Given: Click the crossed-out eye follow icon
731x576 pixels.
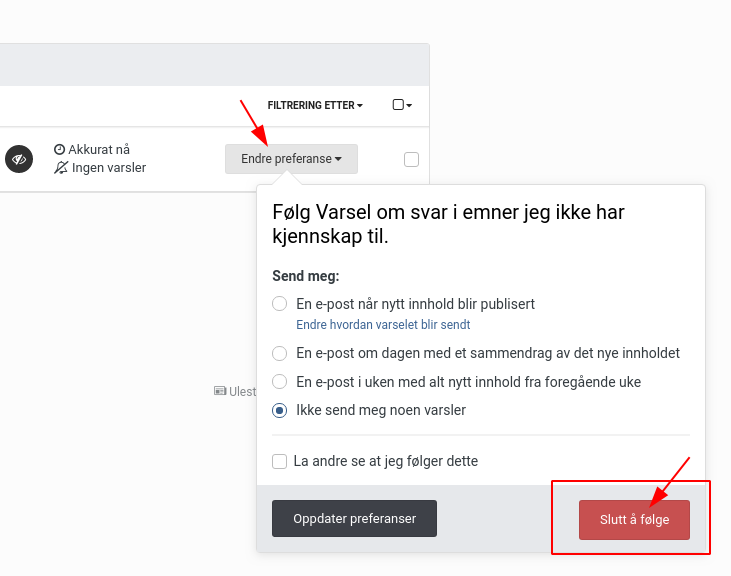Looking at the screenshot, I should [19, 159].
